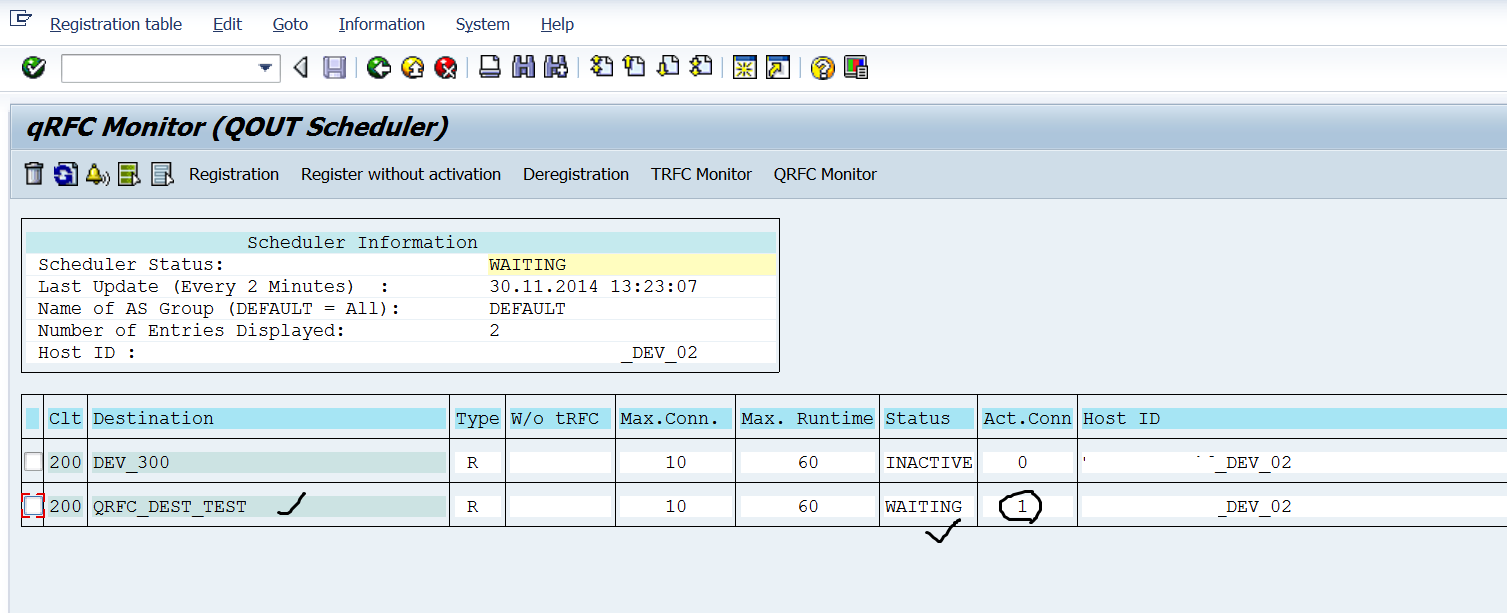Click Act.Conn value 1 for QRFC_DEST_TEST

pos(1022,506)
